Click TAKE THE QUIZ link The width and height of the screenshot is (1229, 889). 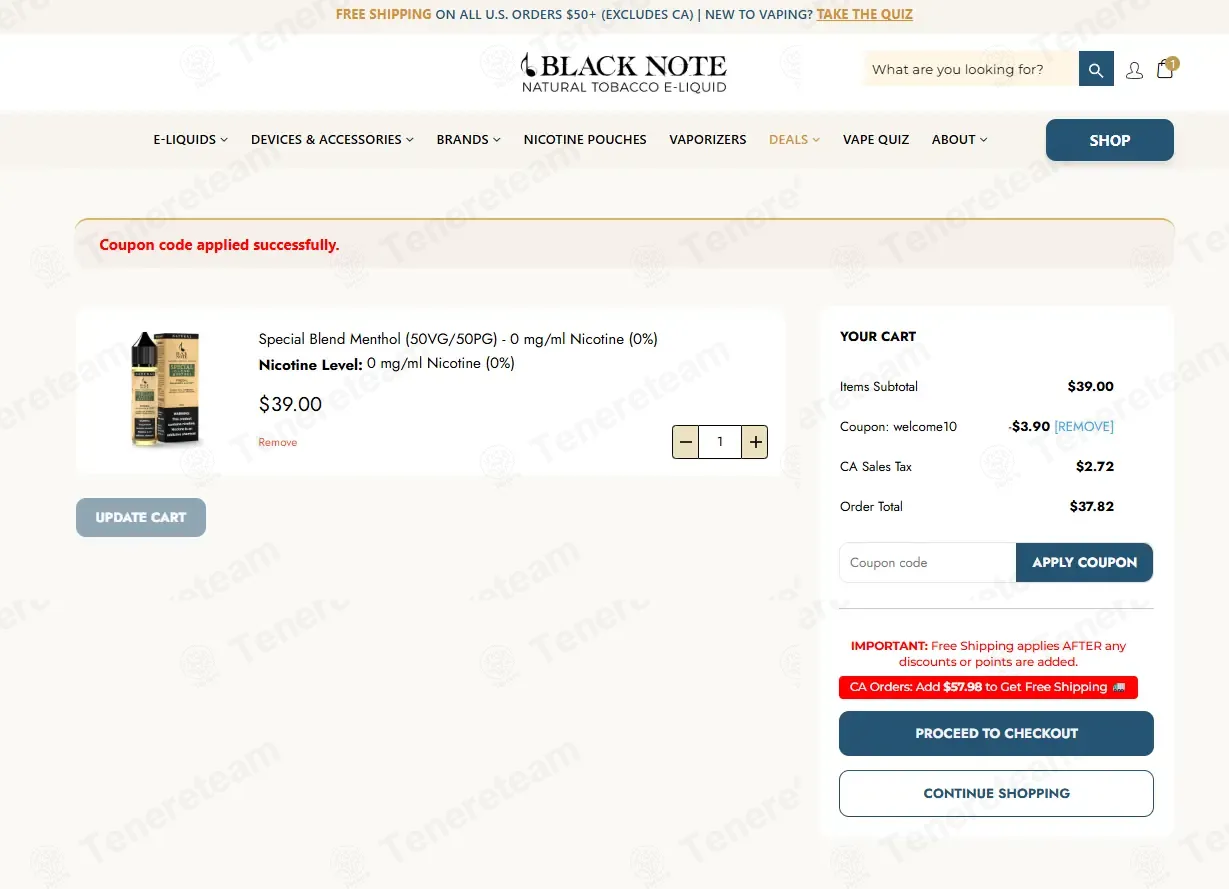point(864,14)
